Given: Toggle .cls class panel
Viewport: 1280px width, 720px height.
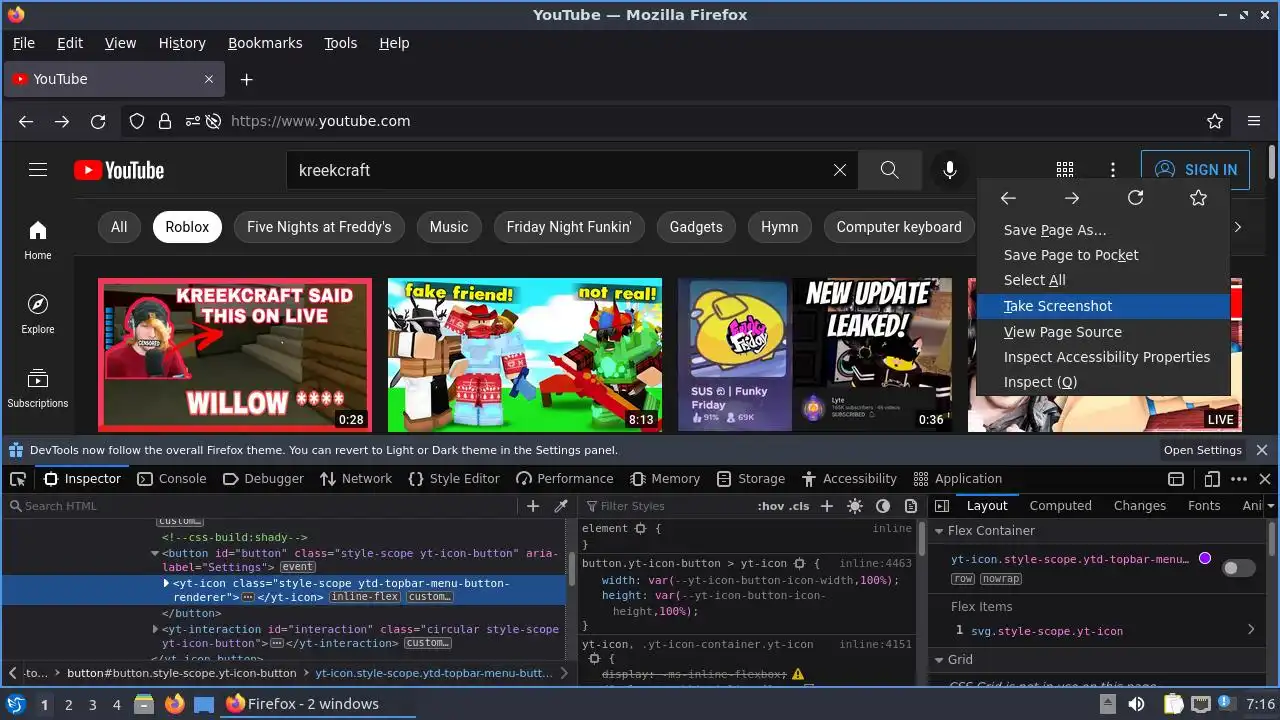Looking at the screenshot, I should (799, 506).
